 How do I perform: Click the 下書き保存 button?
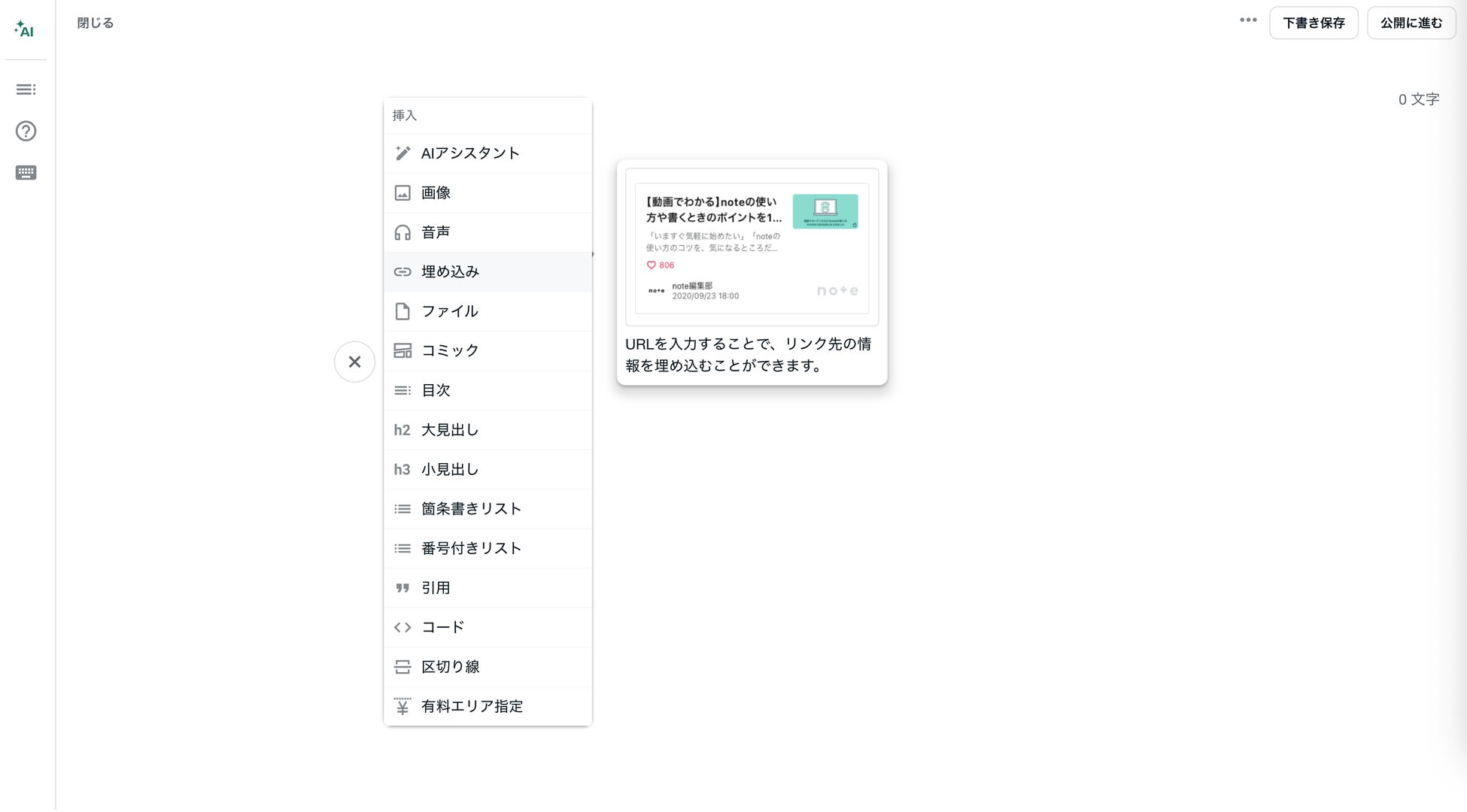pos(1313,23)
